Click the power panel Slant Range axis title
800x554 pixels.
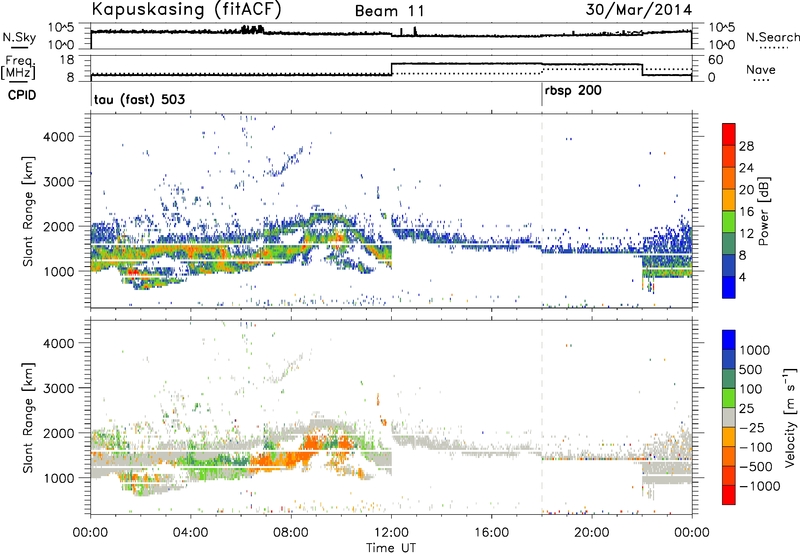(28, 211)
